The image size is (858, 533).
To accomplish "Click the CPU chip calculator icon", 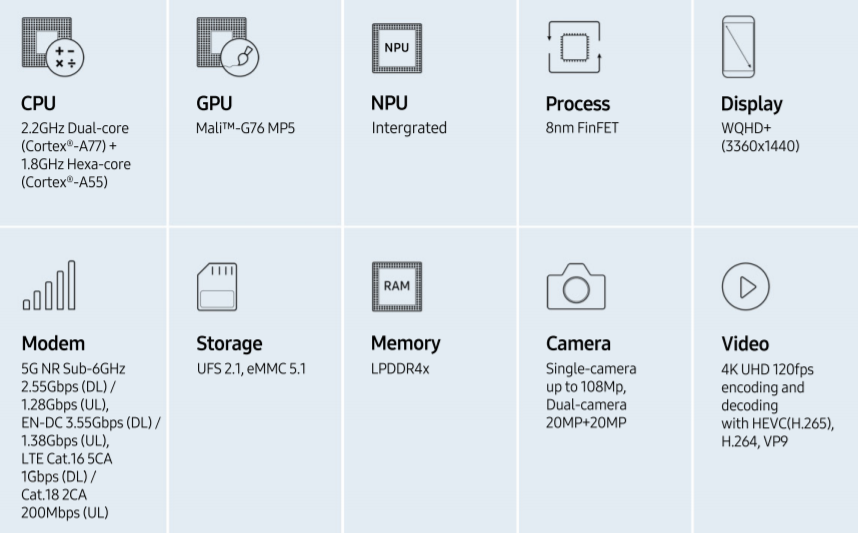I will click(53, 45).
